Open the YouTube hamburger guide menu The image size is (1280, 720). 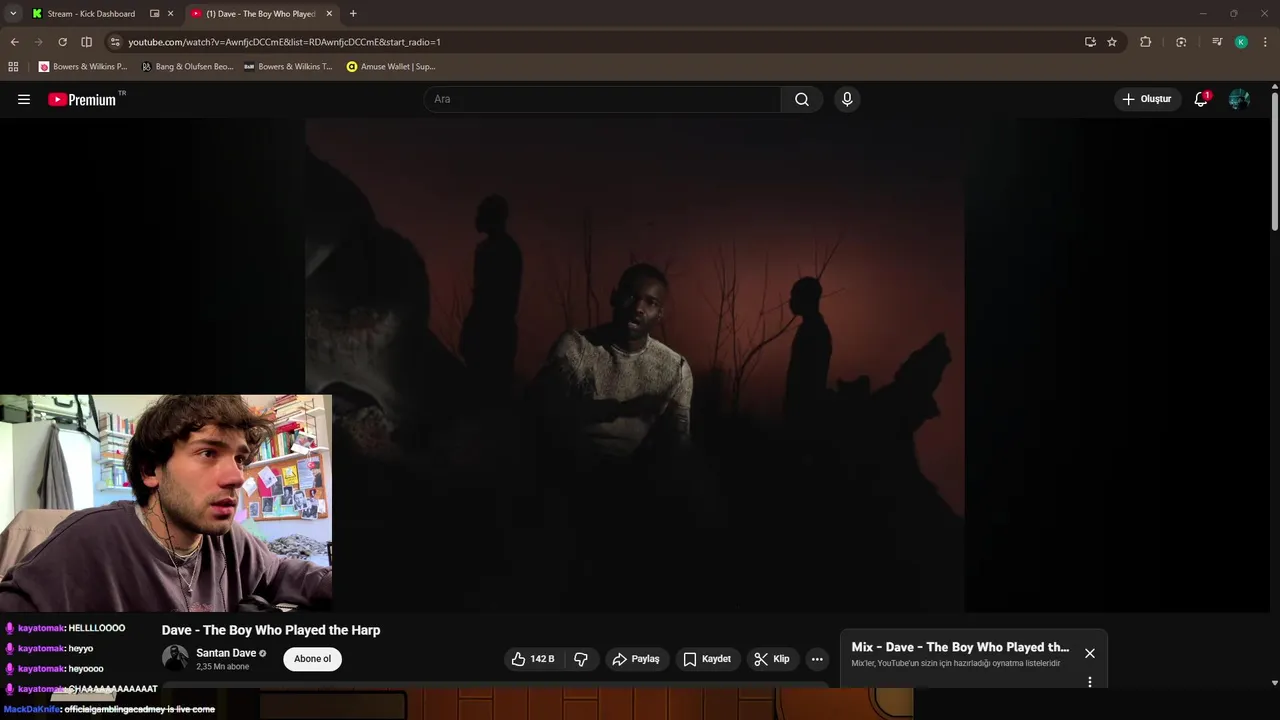pos(24,99)
